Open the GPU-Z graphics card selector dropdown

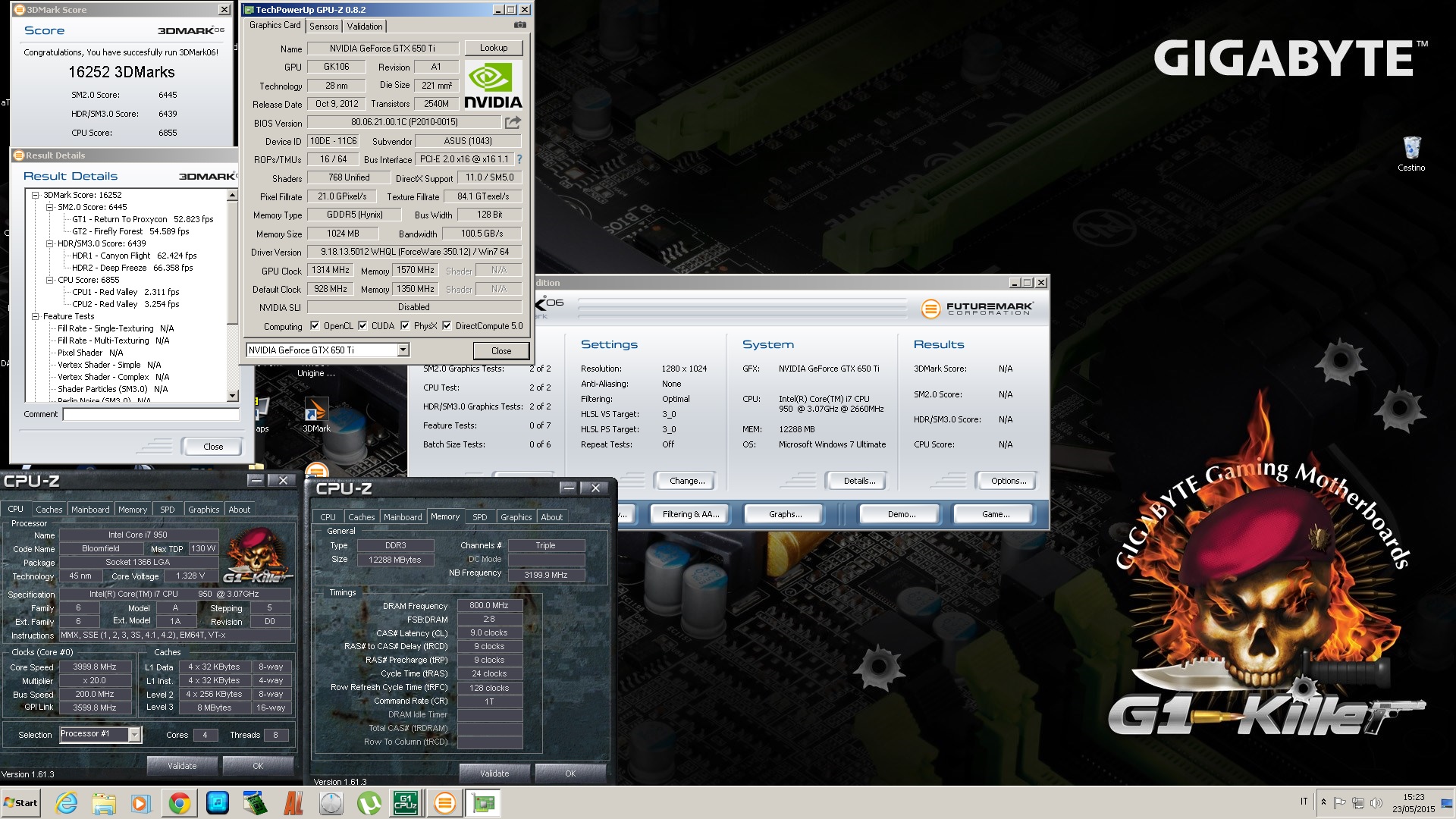click(403, 350)
